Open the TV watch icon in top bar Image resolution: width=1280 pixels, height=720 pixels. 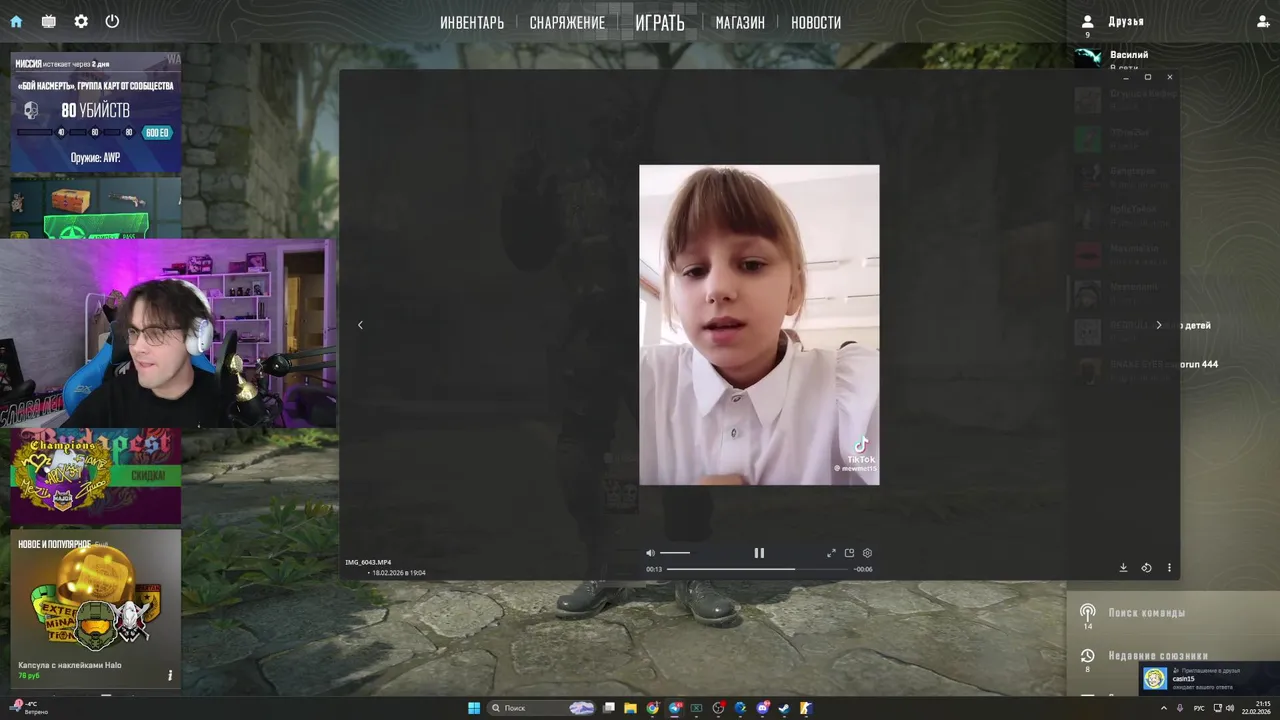point(48,21)
